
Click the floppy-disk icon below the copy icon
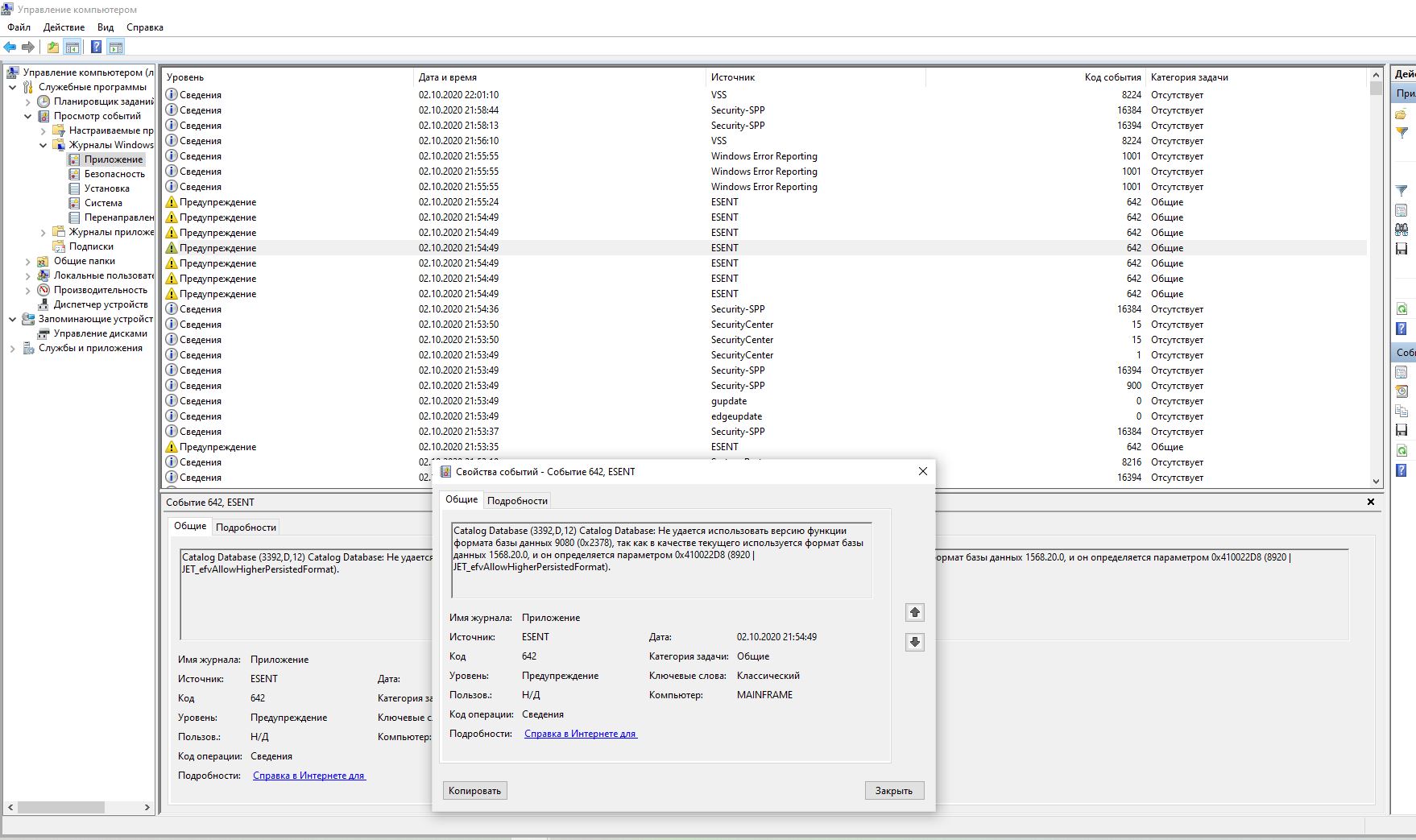coord(1402,429)
